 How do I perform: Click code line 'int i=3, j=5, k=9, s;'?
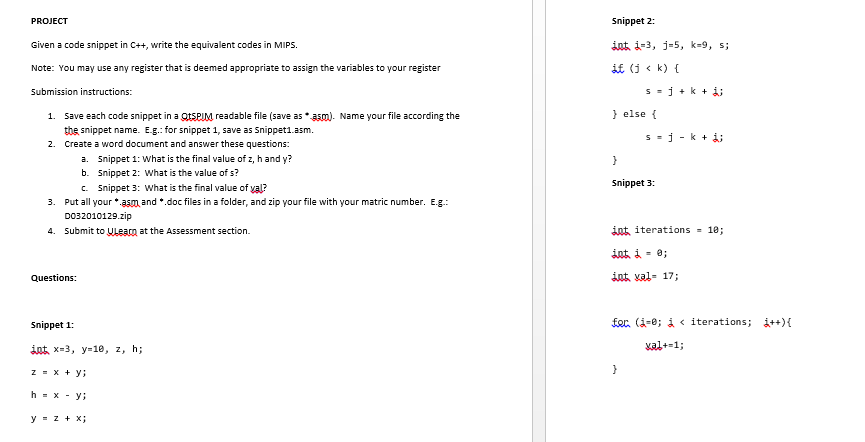tap(670, 45)
